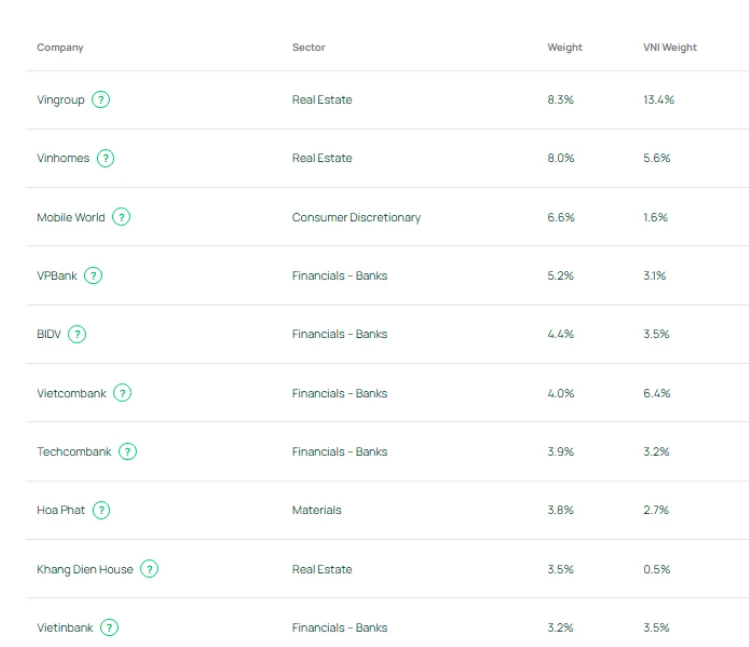Click the question mark next to Hoa Phat
The height and width of the screenshot is (647, 749).
[x=101, y=510]
